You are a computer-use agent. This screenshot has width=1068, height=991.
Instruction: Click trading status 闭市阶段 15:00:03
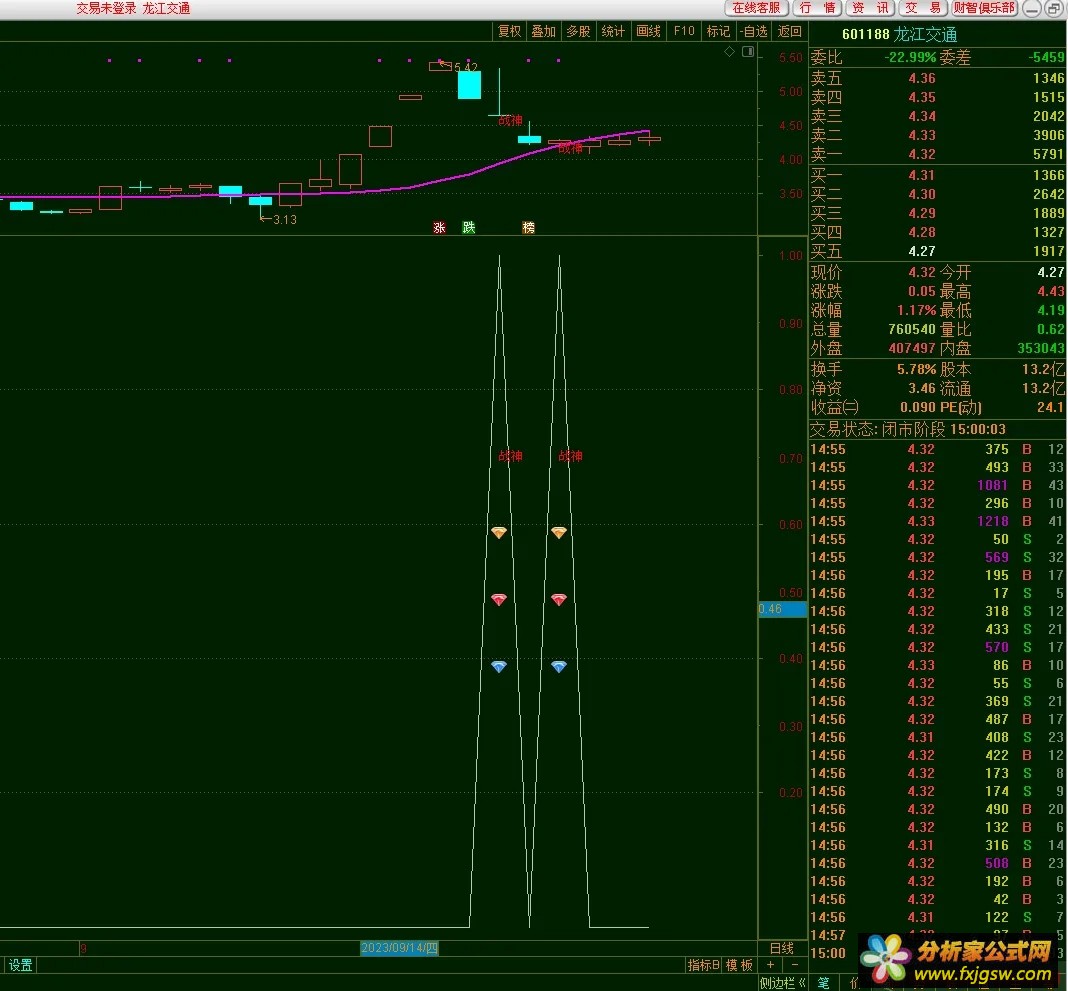point(943,429)
